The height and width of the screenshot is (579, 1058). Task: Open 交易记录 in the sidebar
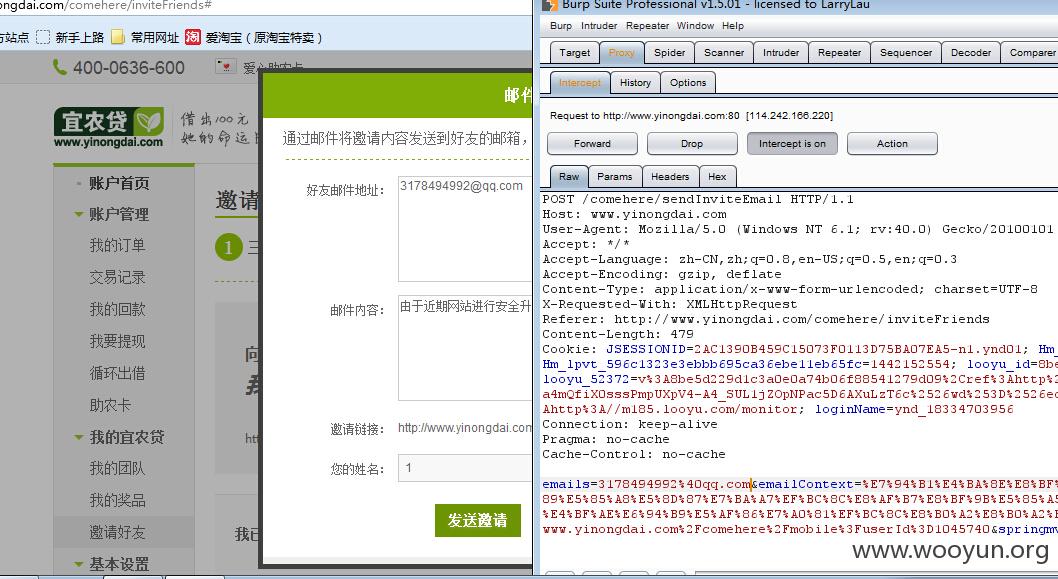(117, 277)
